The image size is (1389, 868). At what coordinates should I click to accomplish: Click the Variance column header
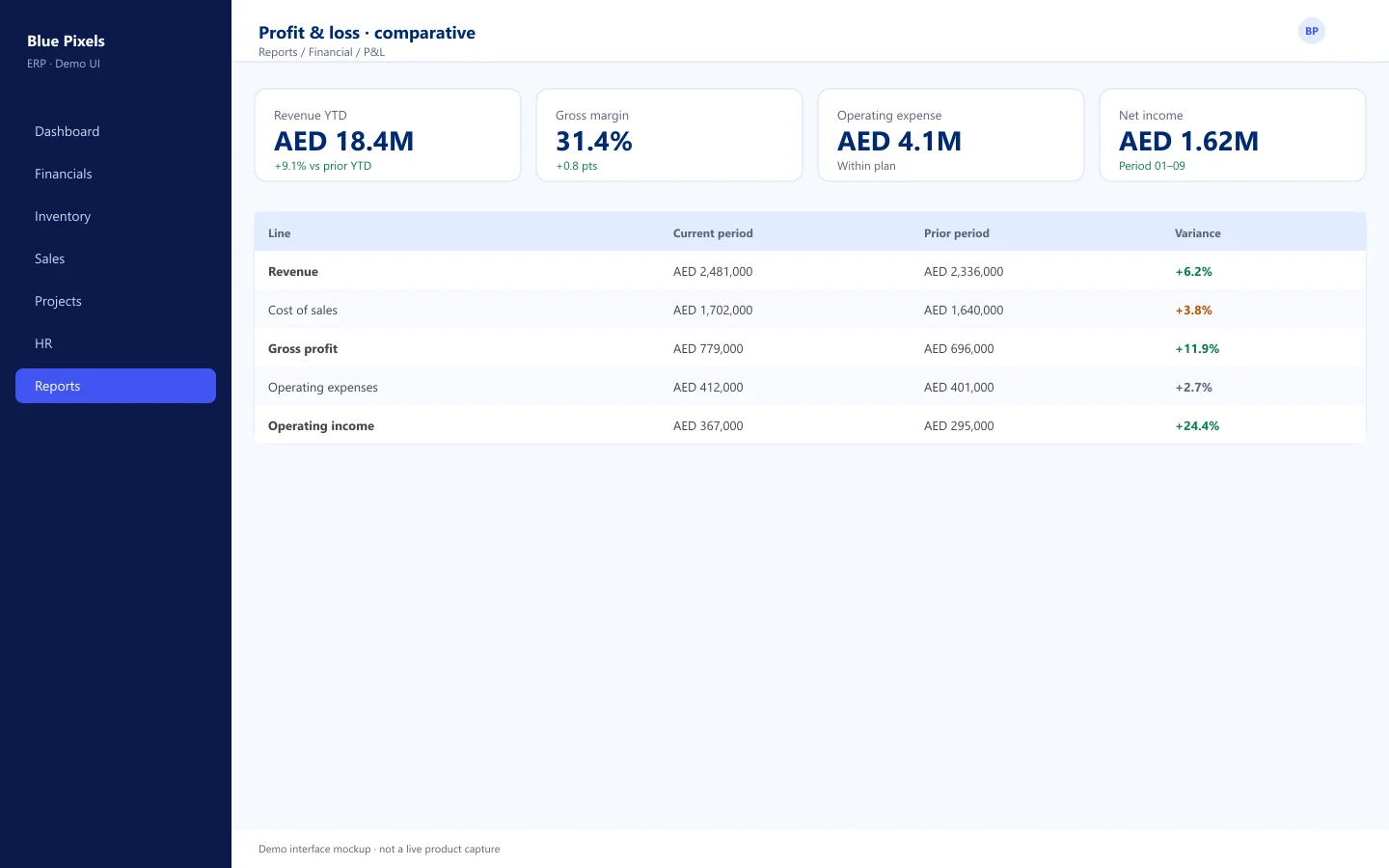coord(1197,233)
